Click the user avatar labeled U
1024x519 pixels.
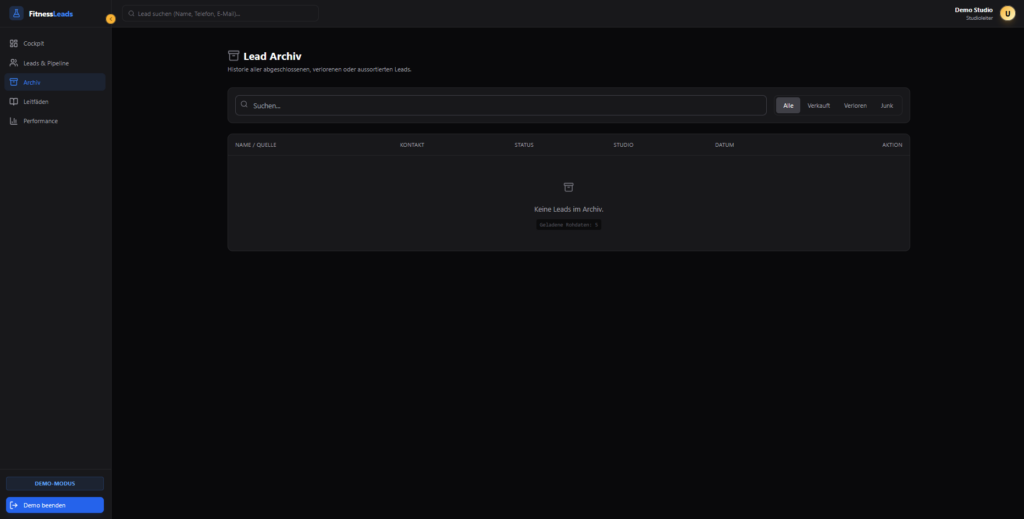click(x=1007, y=13)
